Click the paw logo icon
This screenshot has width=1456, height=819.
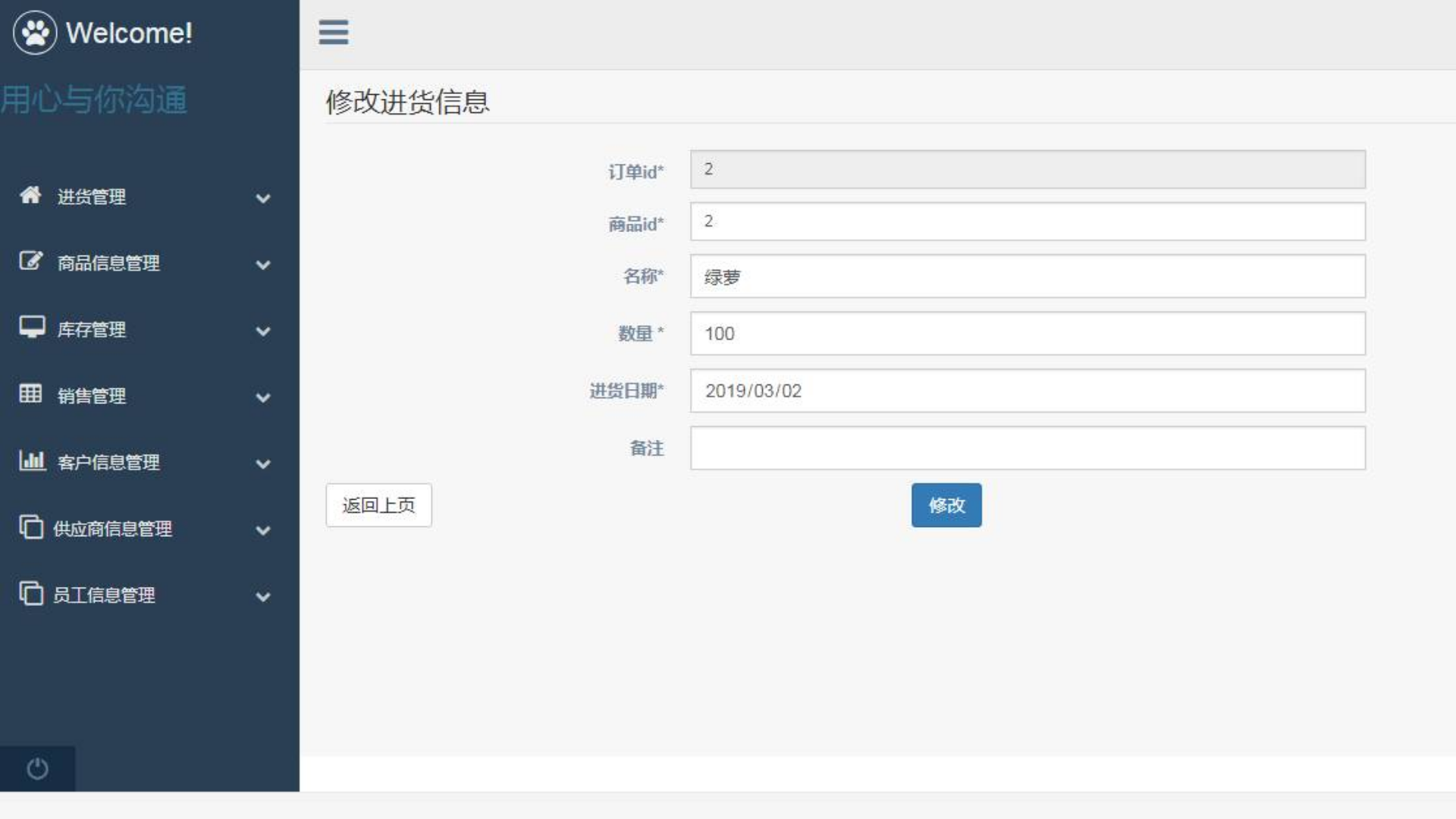35,33
